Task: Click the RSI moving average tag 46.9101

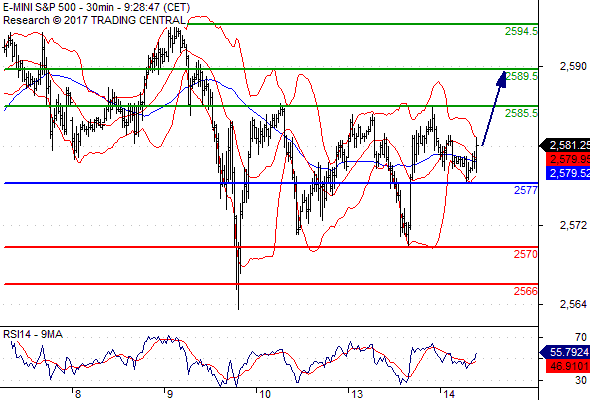Action: 568,366
